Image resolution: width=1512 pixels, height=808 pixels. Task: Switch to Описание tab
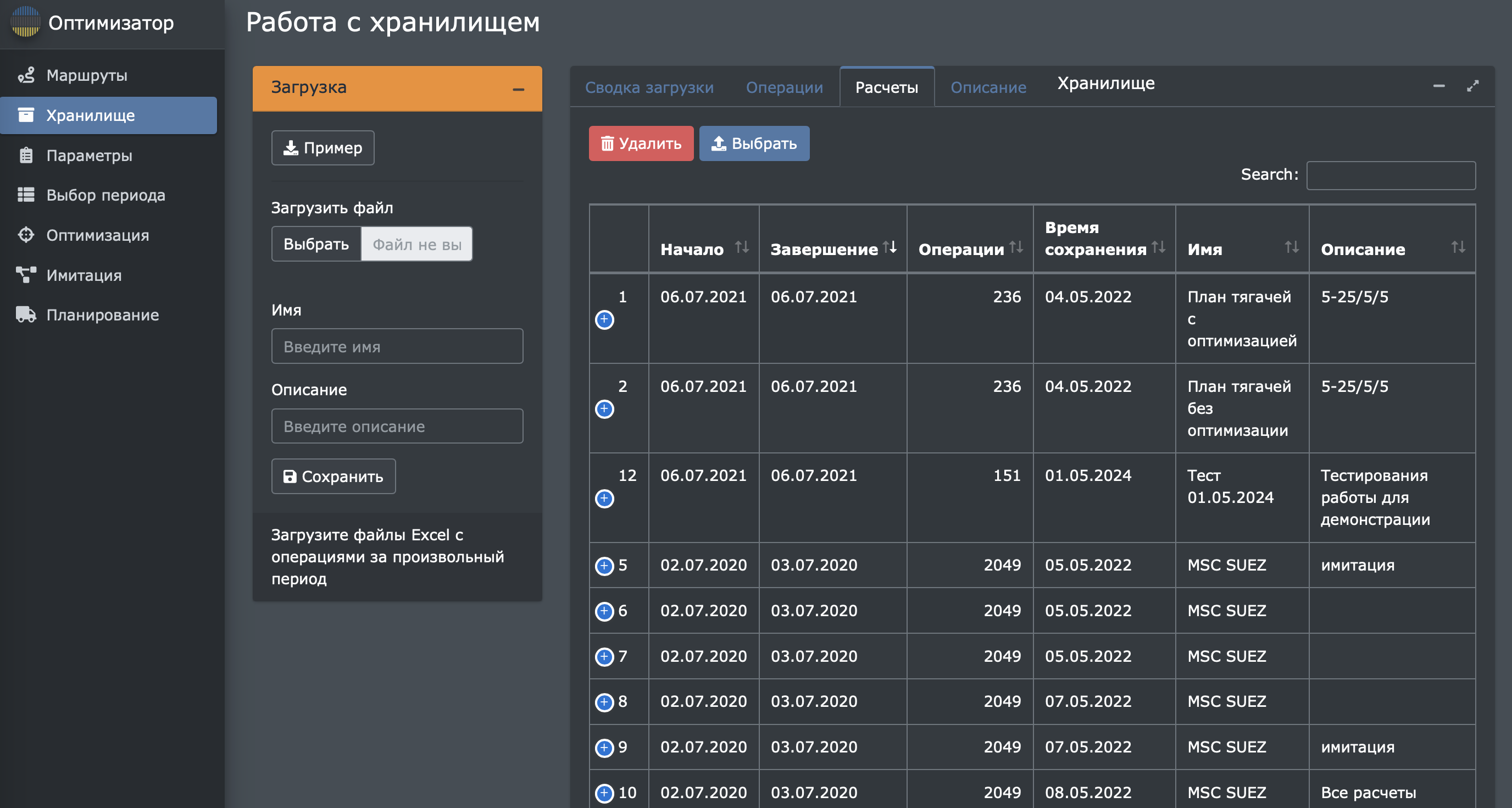pos(988,87)
